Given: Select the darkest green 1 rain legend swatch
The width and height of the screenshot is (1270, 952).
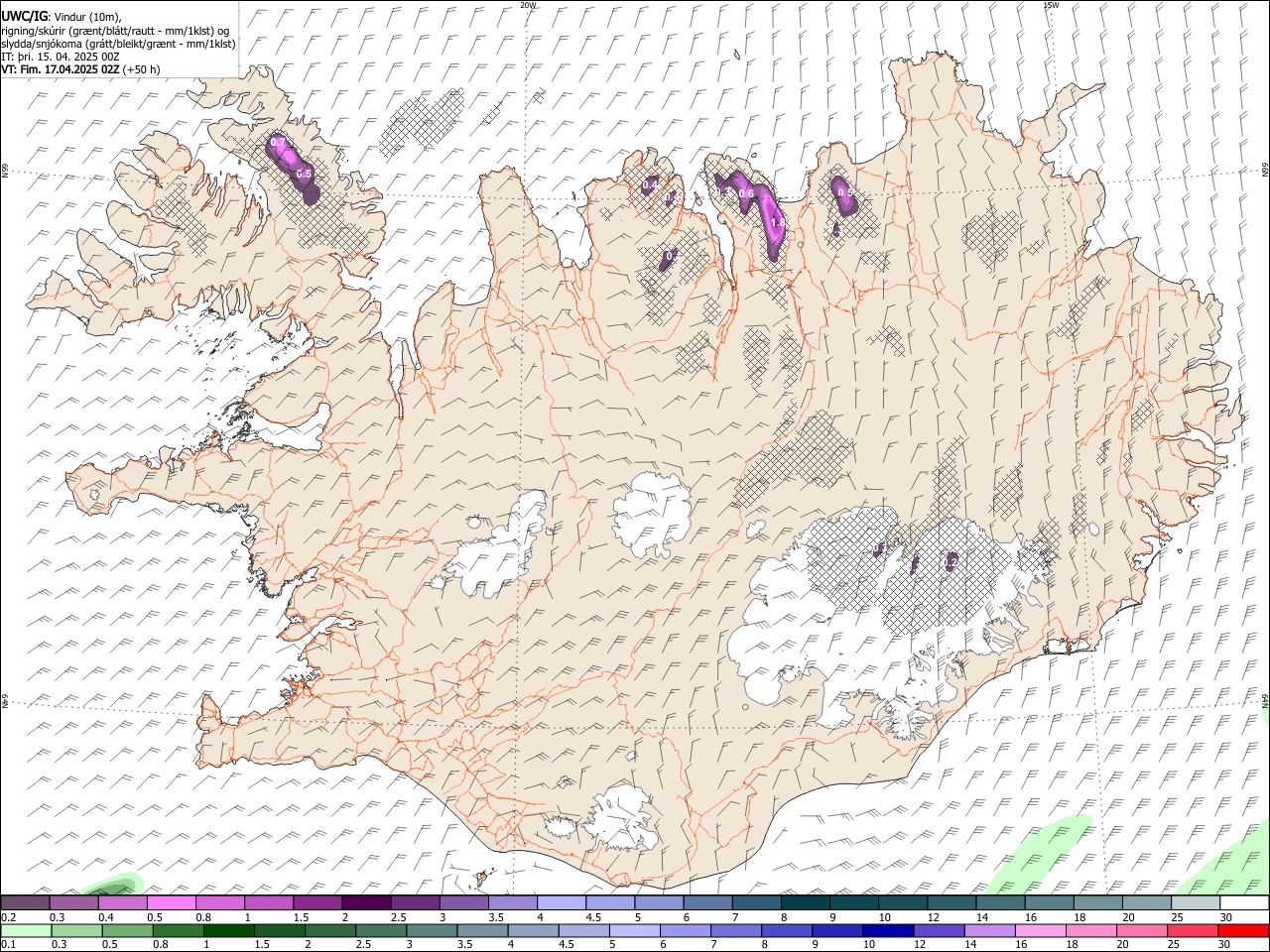Looking at the screenshot, I should tap(229, 930).
